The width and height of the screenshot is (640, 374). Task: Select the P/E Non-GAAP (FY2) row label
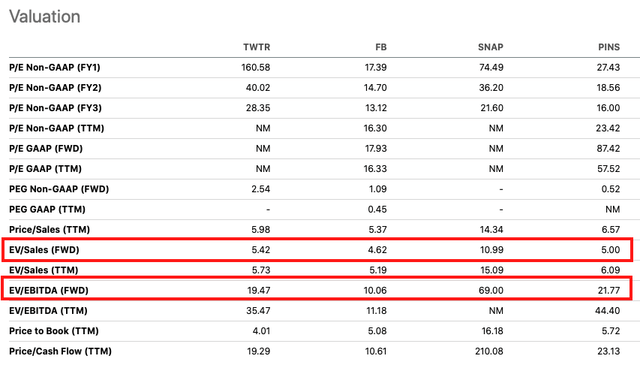pos(55,88)
